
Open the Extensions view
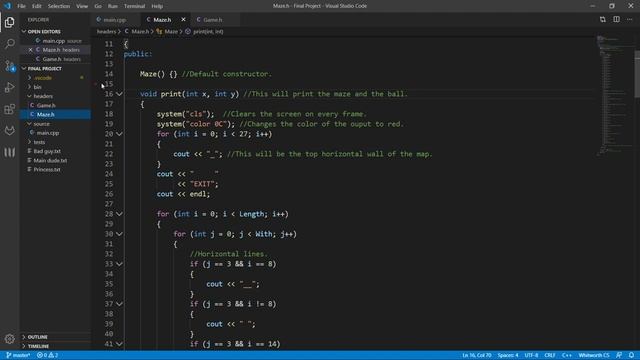click(x=9, y=109)
